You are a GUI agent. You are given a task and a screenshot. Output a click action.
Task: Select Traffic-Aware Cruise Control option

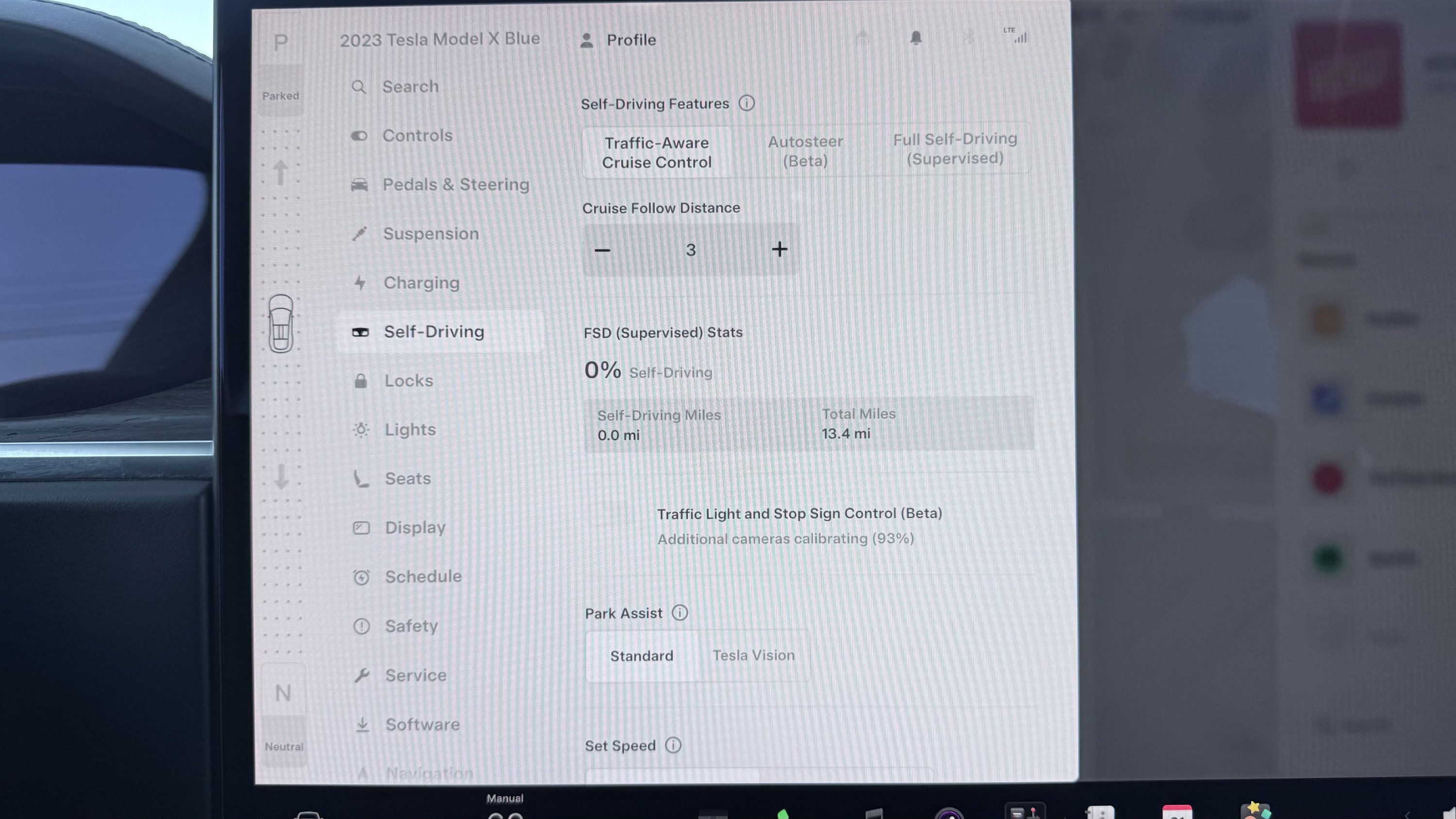(x=656, y=152)
